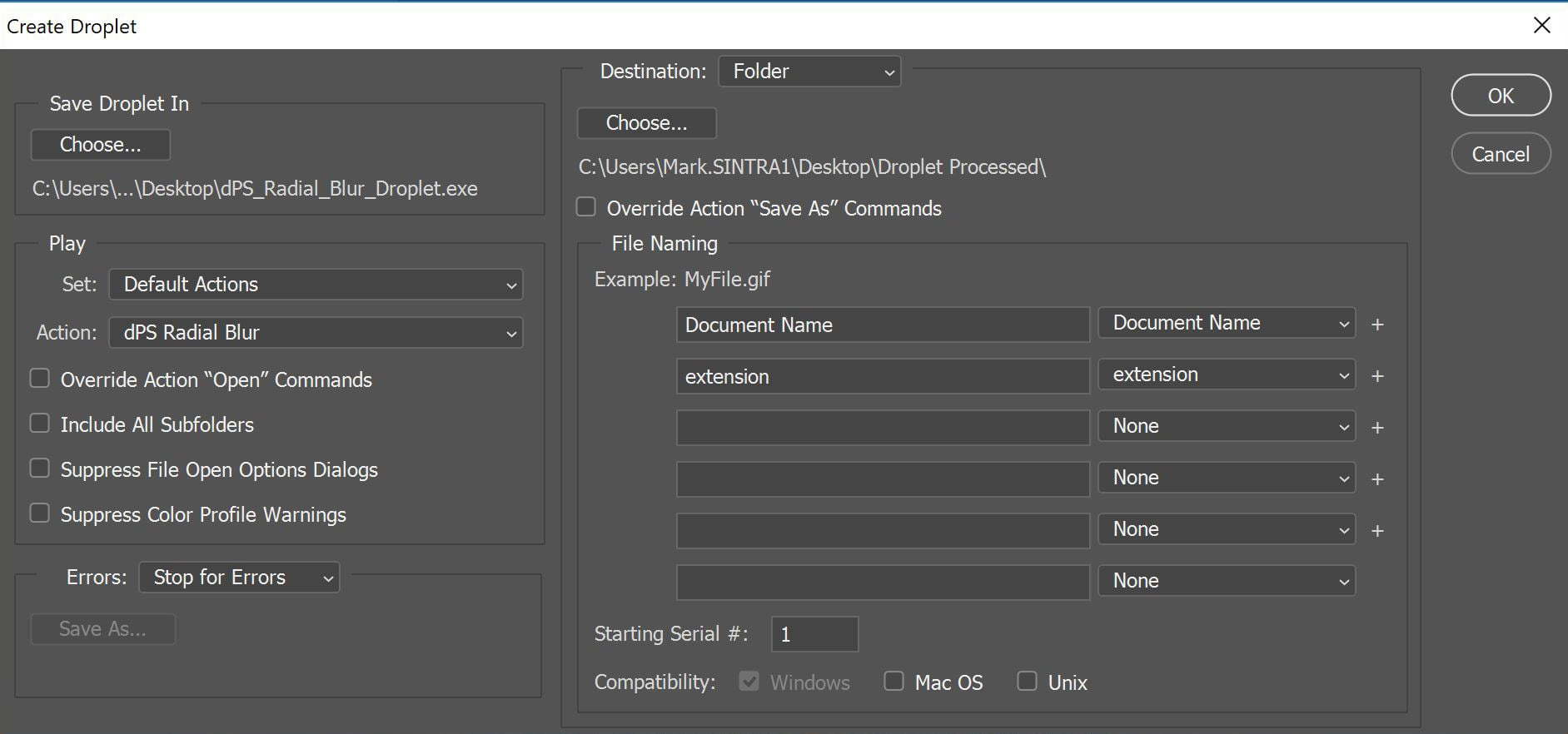Open the Errors dropdown showing Stop for Errors
The image size is (1568, 734).
(x=240, y=578)
